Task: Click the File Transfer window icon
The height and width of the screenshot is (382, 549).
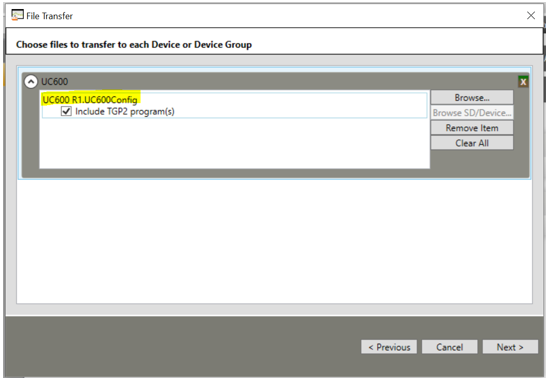Action: [17, 15]
